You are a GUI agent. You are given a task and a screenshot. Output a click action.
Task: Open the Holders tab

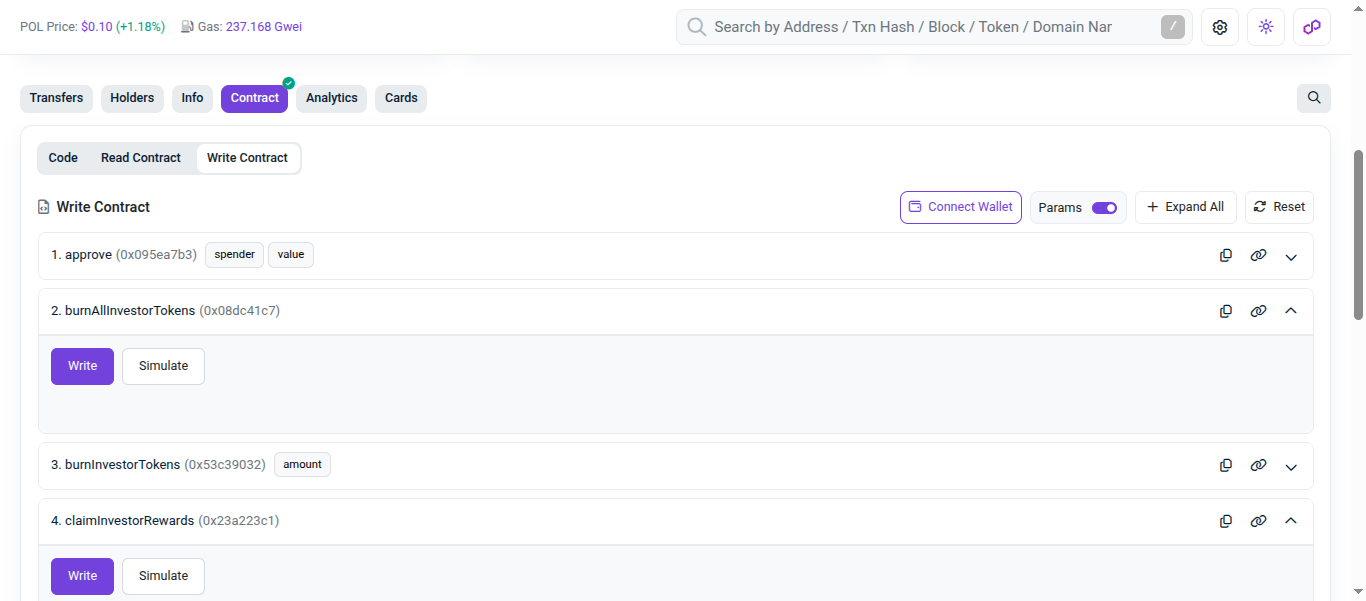(x=132, y=98)
